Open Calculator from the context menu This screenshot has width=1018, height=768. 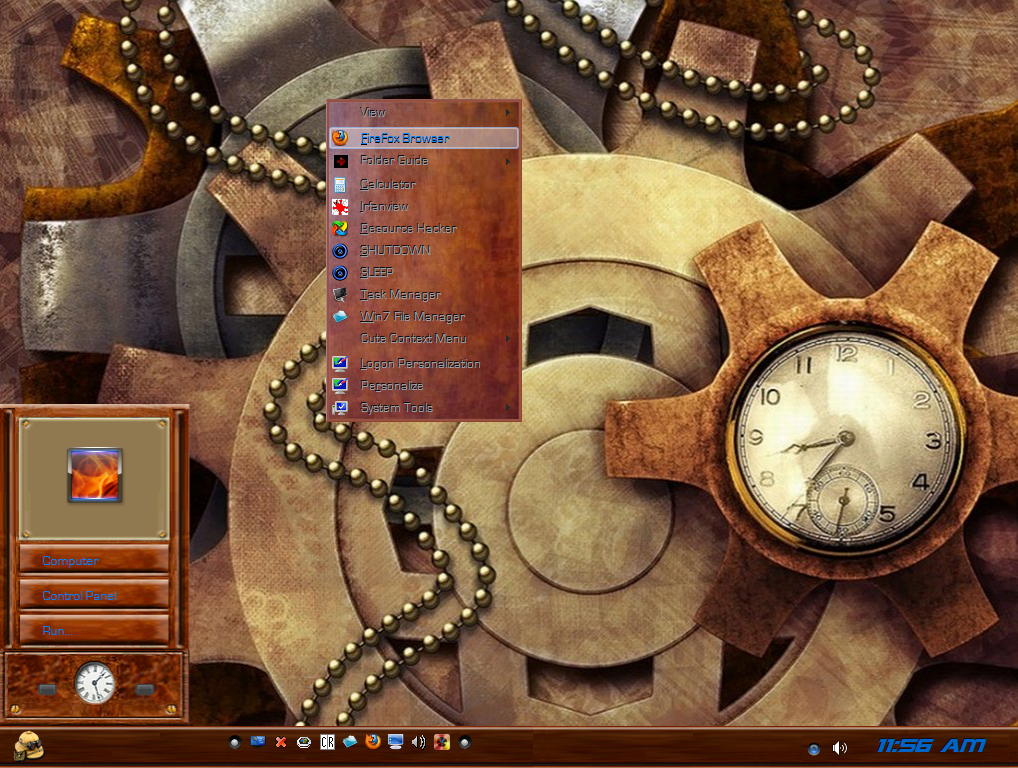click(x=386, y=183)
